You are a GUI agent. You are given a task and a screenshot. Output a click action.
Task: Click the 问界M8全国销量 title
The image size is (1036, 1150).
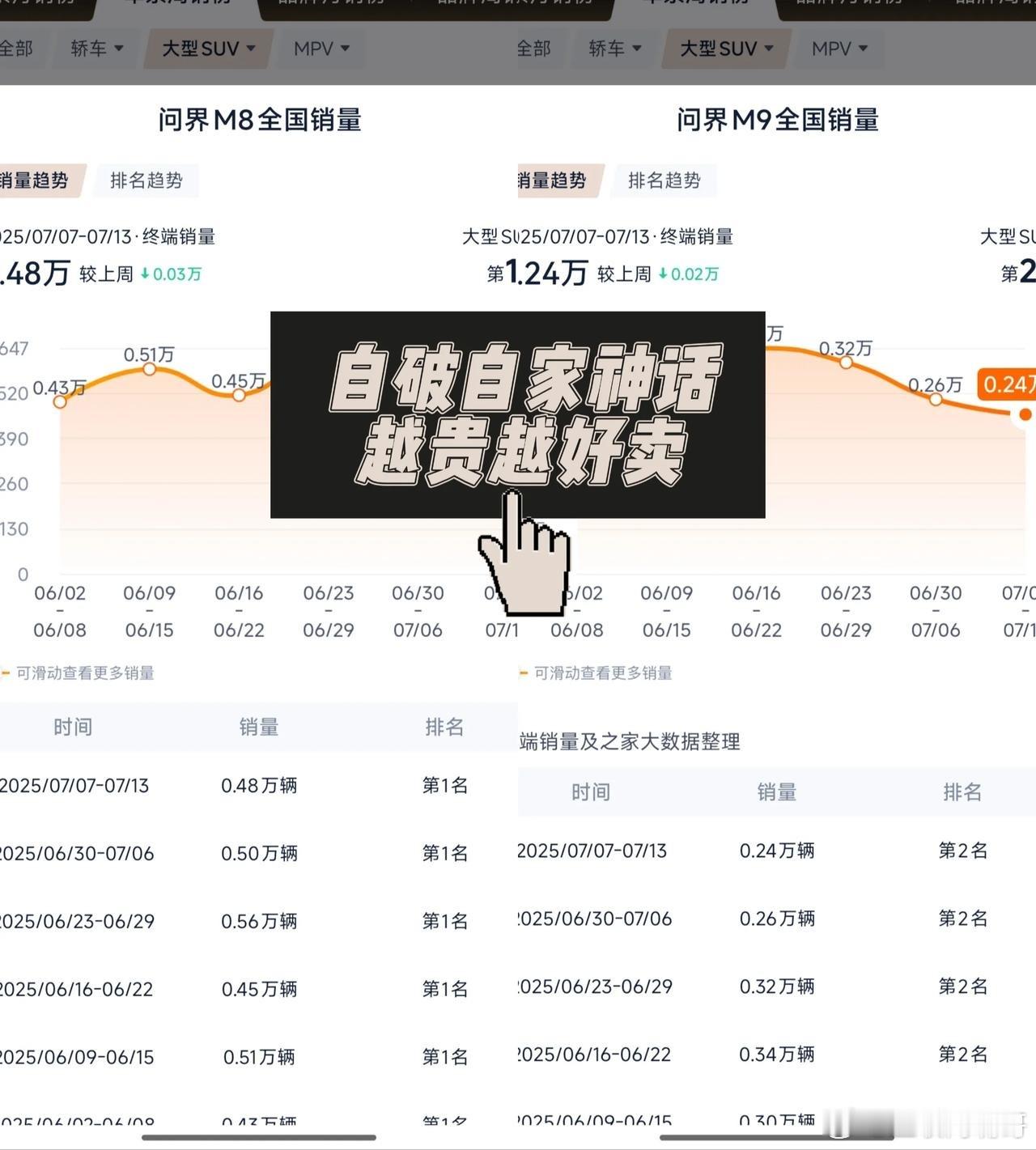click(260, 120)
